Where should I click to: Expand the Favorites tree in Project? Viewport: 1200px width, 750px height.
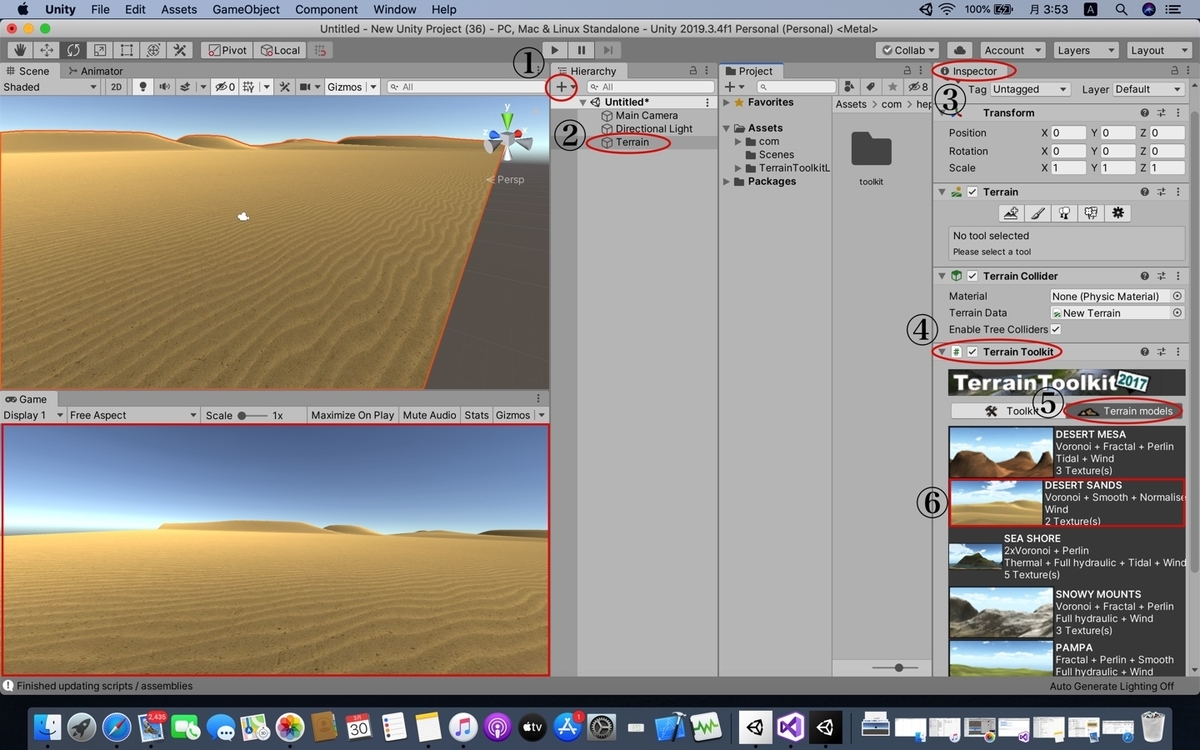727,102
